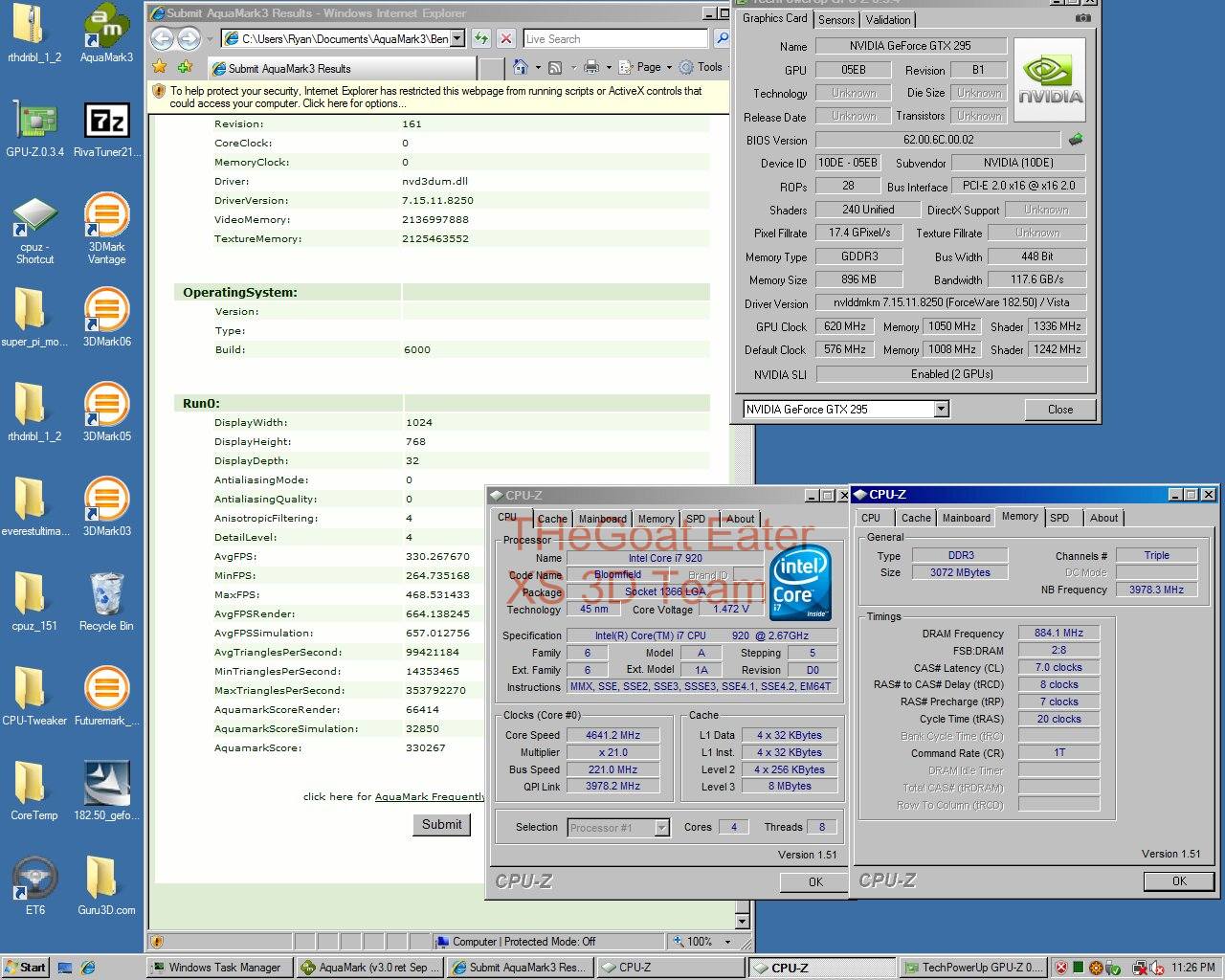Select the Submit AquaMark3 Results IE tab

tap(340, 68)
